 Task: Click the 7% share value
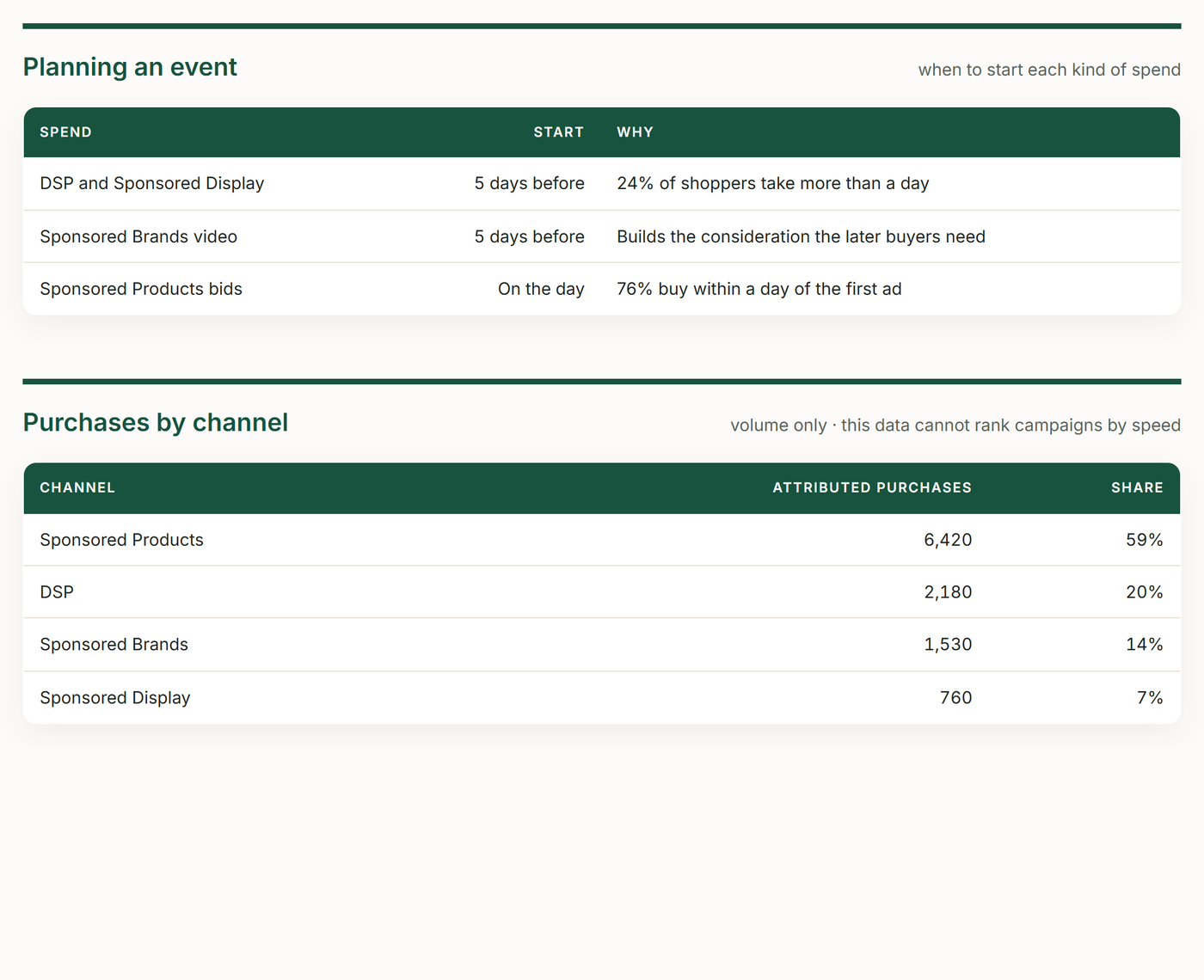point(1151,698)
